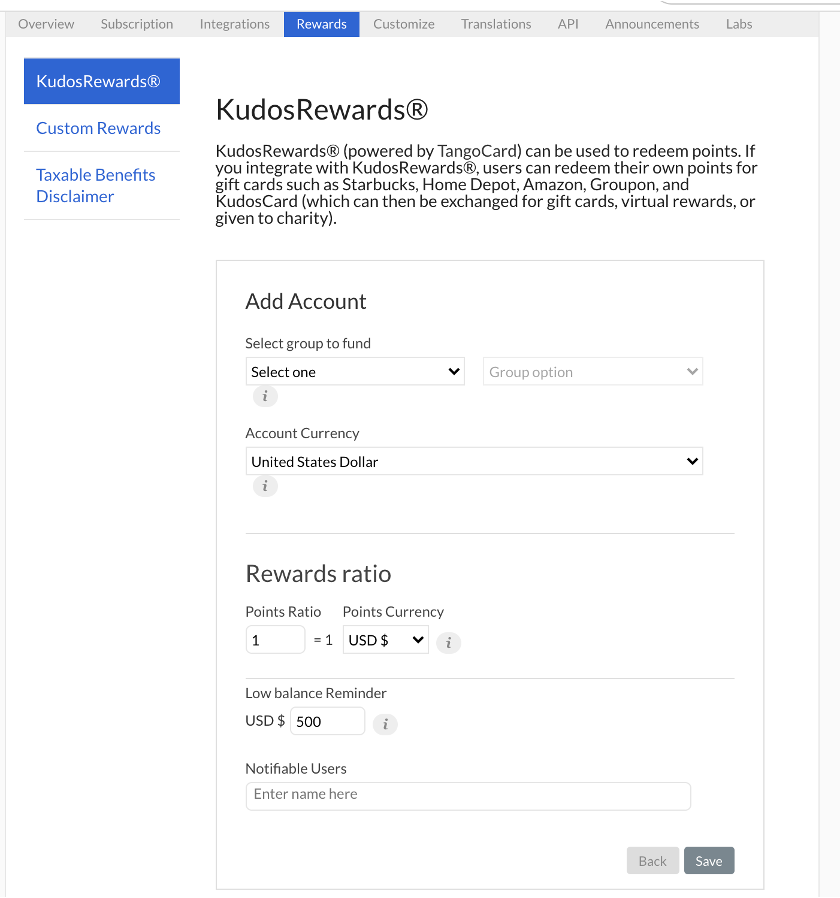Open the Select one group dropdown
The image size is (840, 898).
[x=355, y=372]
